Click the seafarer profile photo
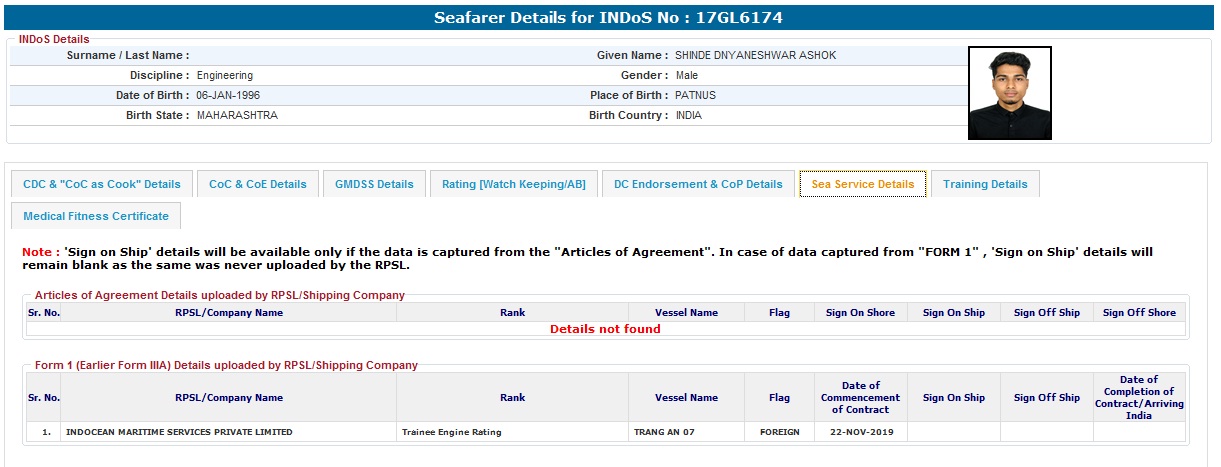 point(1009,93)
